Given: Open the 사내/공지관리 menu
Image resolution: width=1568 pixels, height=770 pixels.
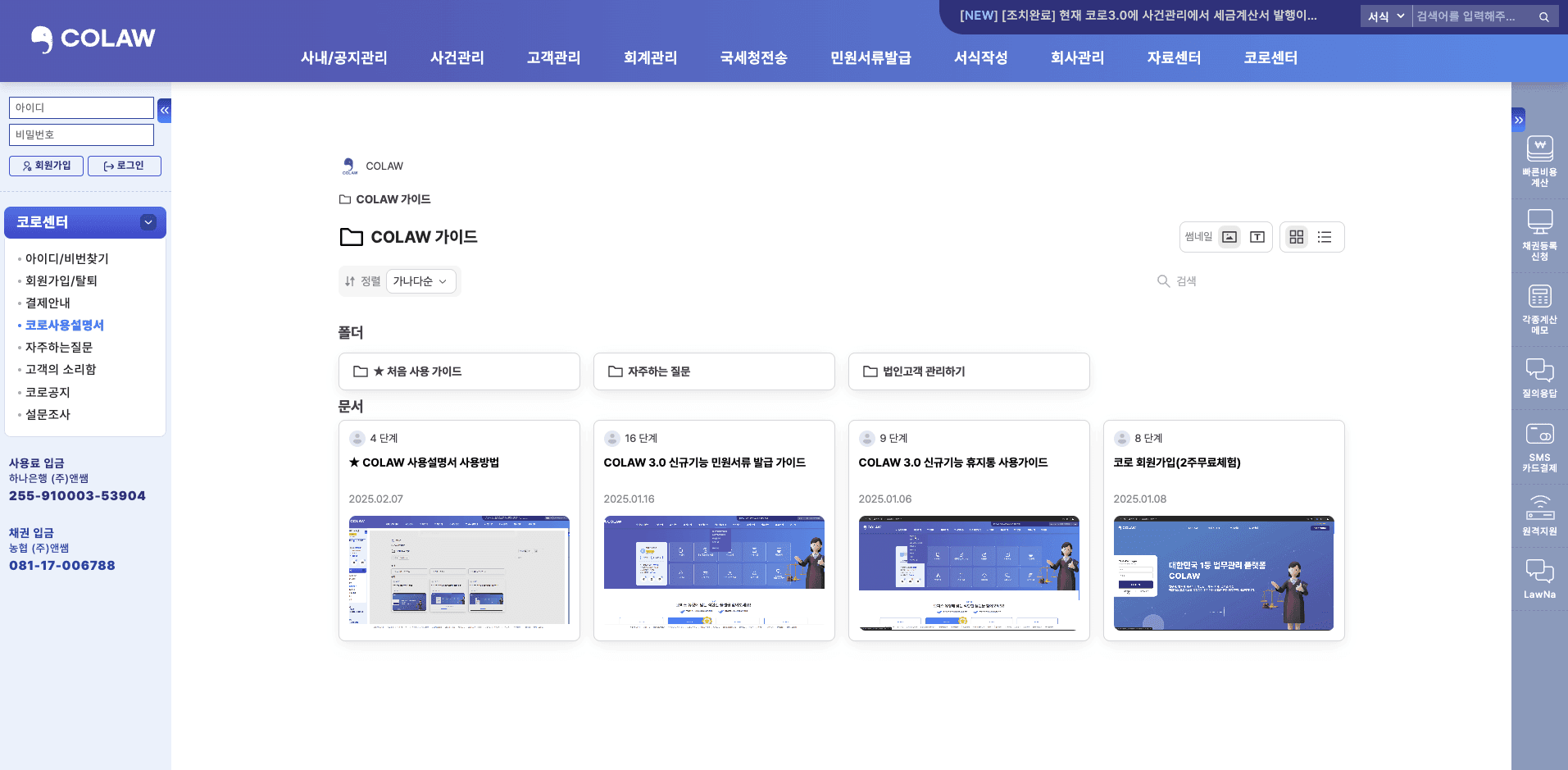Looking at the screenshot, I should click(344, 57).
